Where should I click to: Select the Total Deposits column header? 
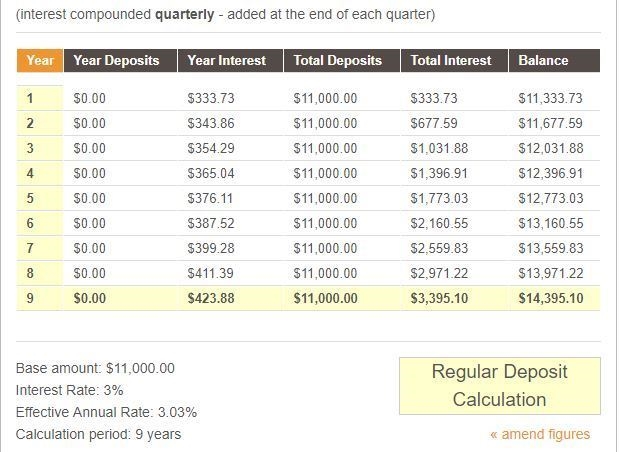[x=342, y=60]
